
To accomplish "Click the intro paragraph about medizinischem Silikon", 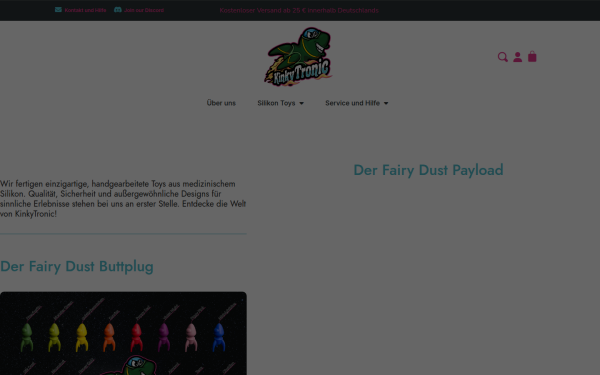I will (123, 199).
